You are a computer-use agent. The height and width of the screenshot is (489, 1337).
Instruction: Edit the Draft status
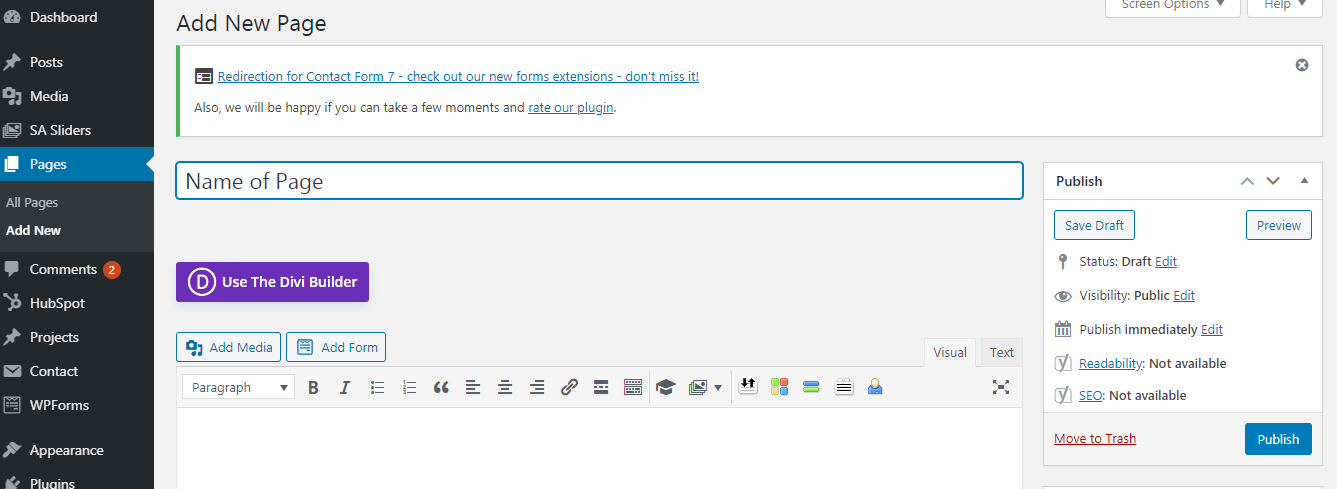[x=1166, y=261]
